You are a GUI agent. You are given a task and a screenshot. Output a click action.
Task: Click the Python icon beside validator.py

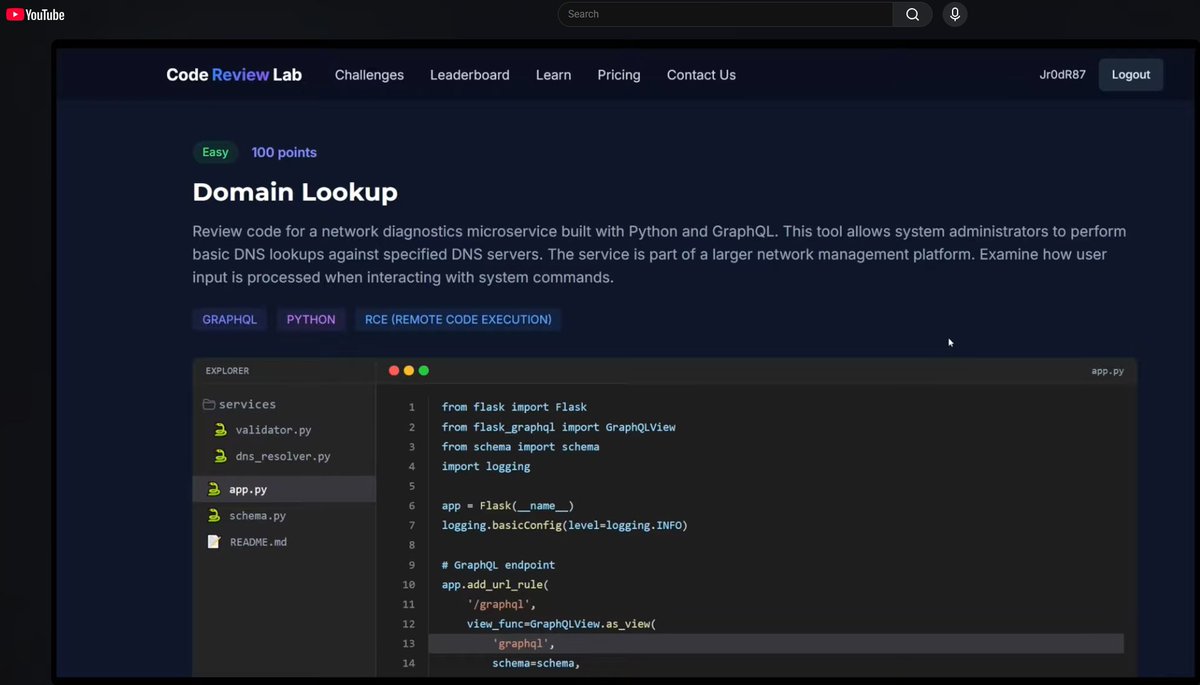[x=220, y=430]
